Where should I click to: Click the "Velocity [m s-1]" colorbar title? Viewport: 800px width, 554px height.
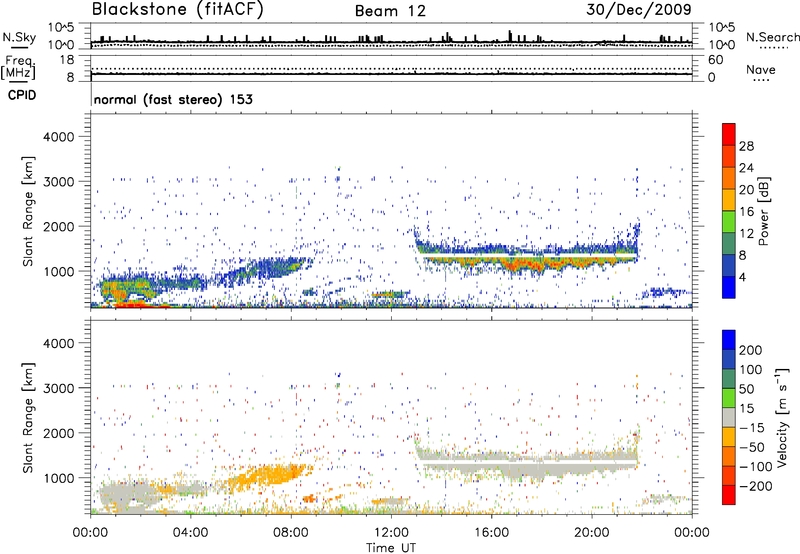coord(782,417)
